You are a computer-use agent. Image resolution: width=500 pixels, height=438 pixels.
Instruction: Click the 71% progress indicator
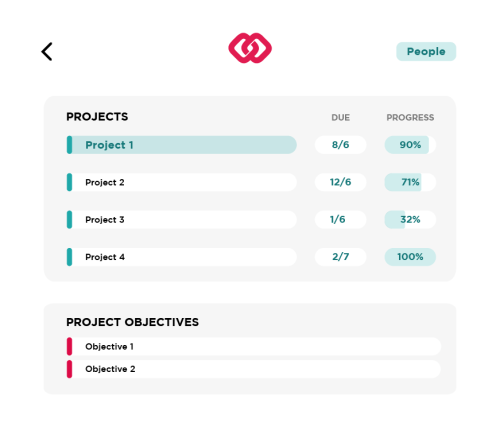(x=410, y=182)
